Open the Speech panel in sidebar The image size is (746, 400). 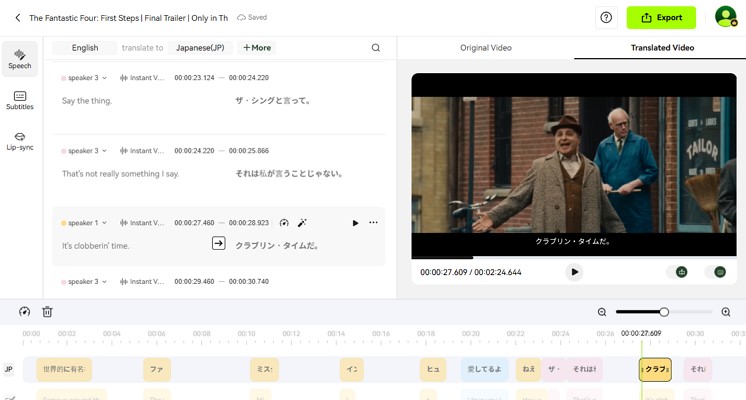tap(20, 59)
